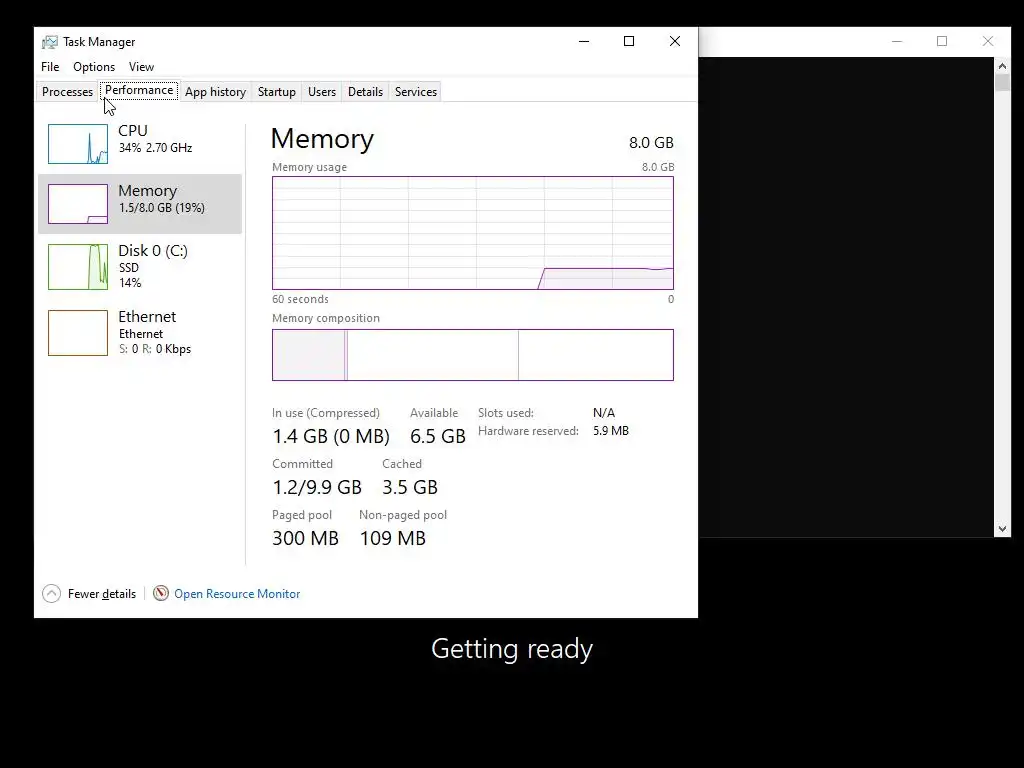1024x768 pixels.
Task: Click the '300 MB' paged pool value
Action: click(x=305, y=538)
